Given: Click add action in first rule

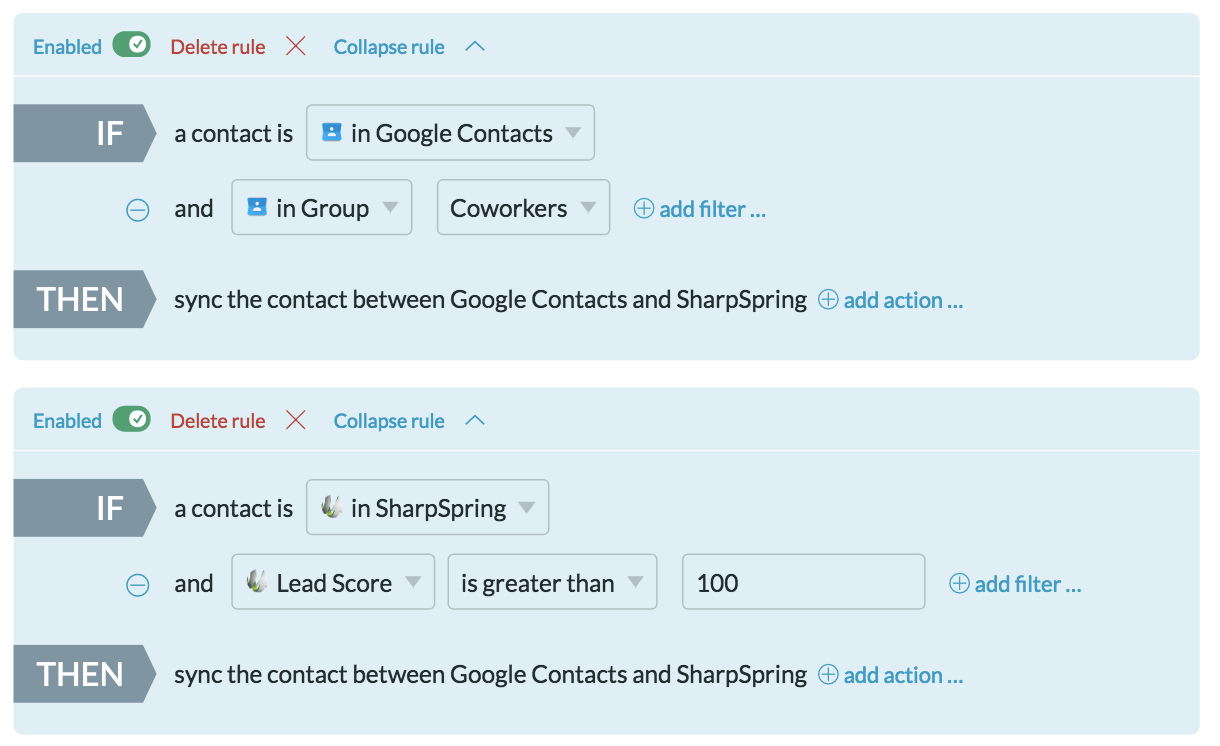Looking at the screenshot, I should pyautogui.click(x=891, y=300).
